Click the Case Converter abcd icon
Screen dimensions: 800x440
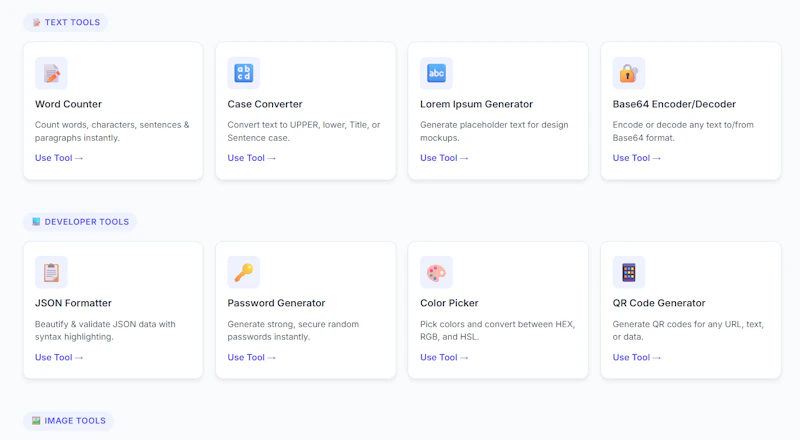click(243, 74)
